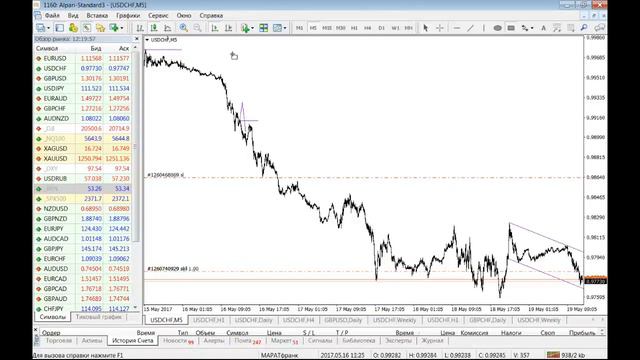Click the chart shift icon
The image size is (640, 360).
coord(229,28)
